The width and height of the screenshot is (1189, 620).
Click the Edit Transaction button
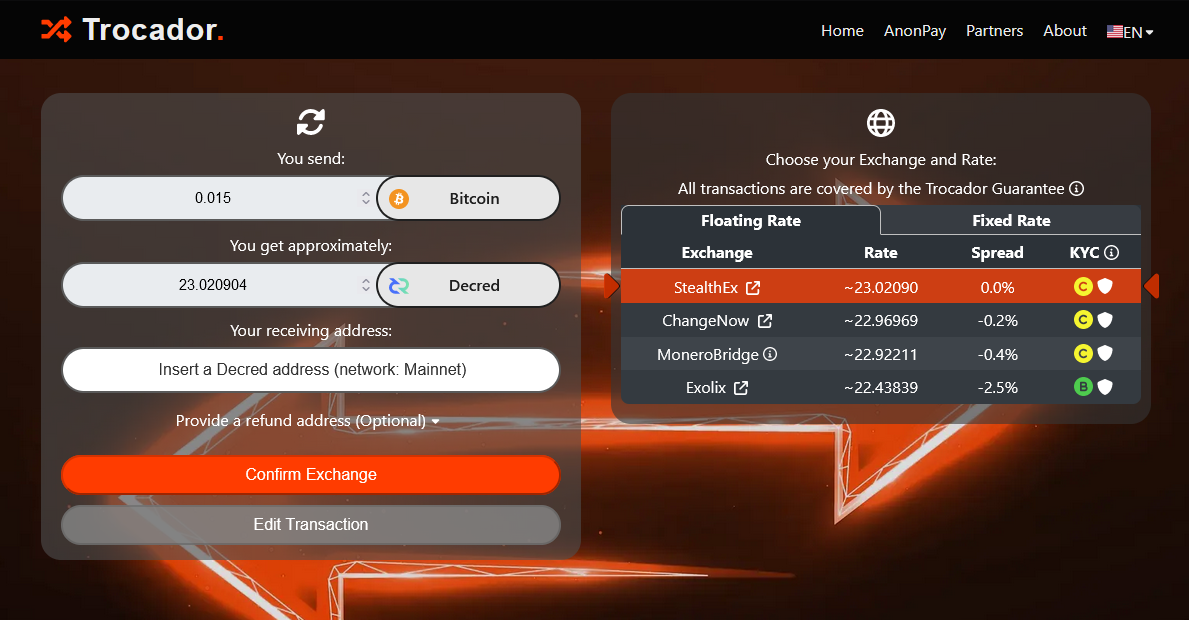311,524
